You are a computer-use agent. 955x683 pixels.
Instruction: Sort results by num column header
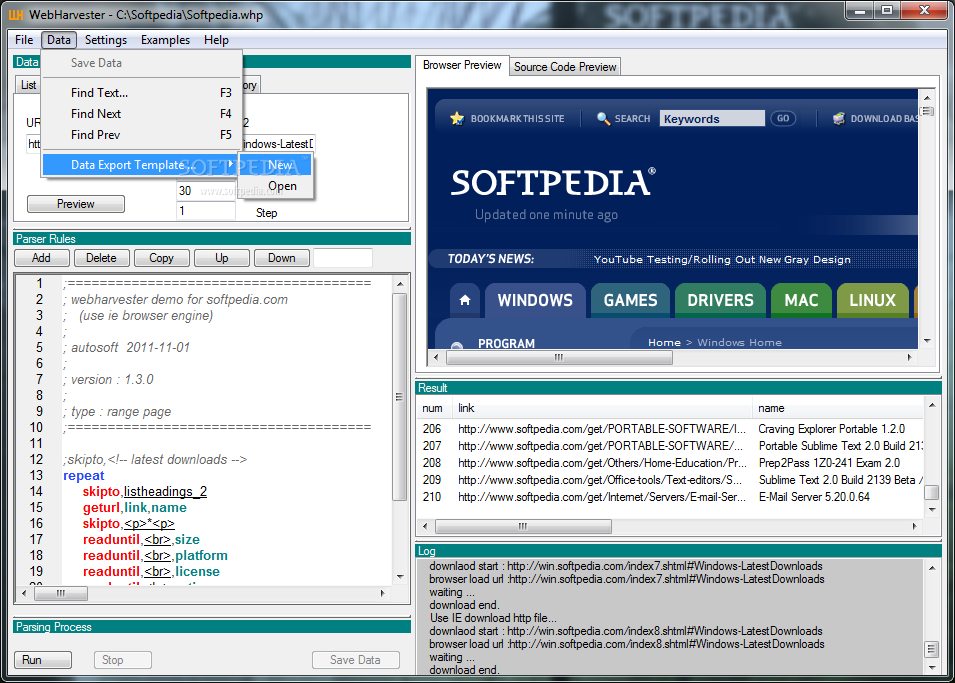pyautogui.click(x=434, y=408)
